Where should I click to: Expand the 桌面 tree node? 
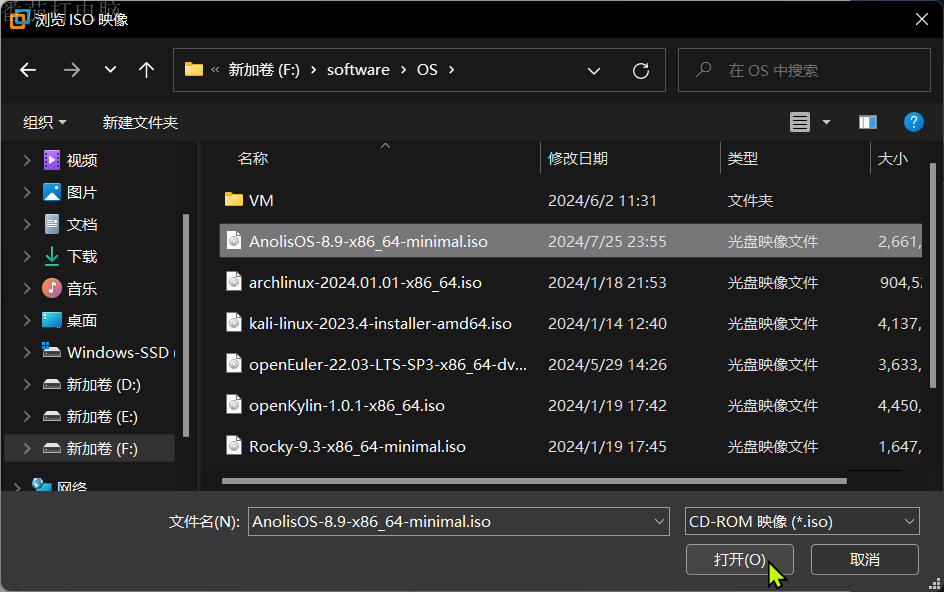[26, 320]
